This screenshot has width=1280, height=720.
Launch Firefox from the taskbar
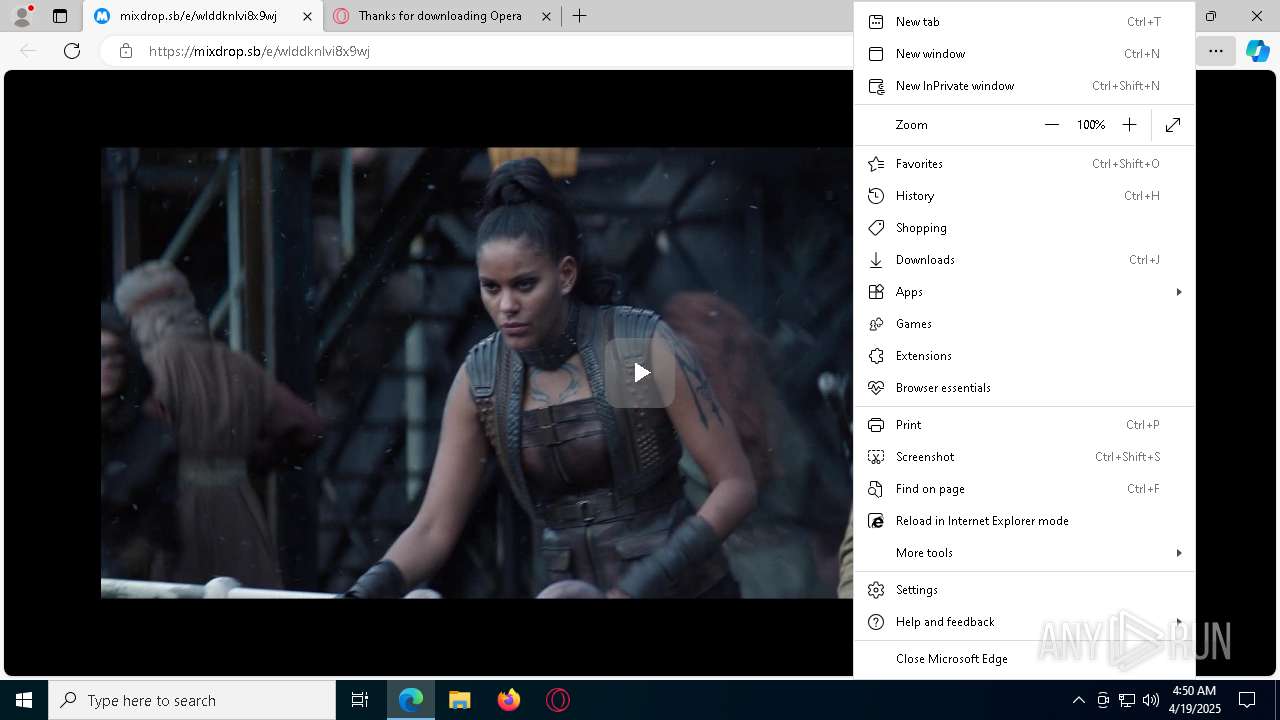509,700
